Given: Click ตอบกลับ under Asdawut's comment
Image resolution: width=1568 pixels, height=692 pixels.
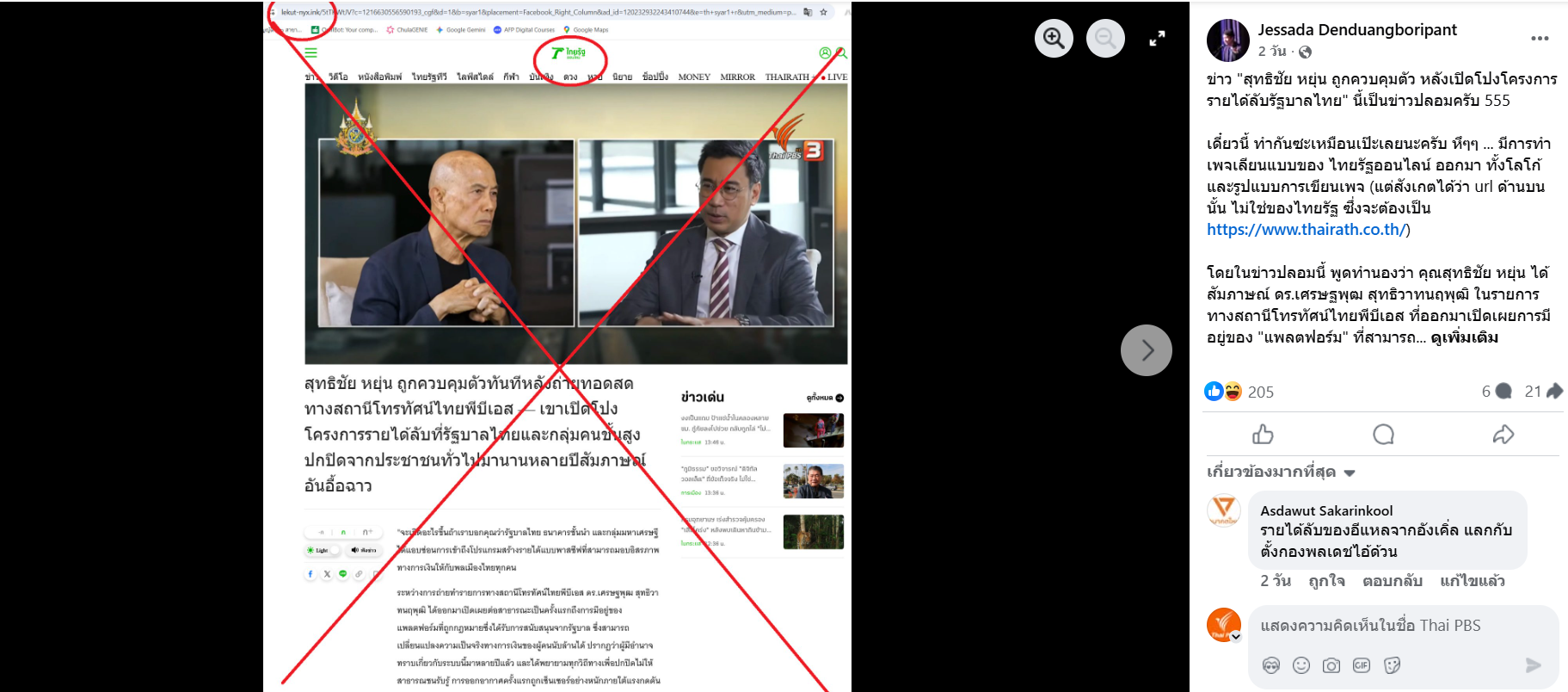Looking at the screenshot, I should pos(1393,581).
